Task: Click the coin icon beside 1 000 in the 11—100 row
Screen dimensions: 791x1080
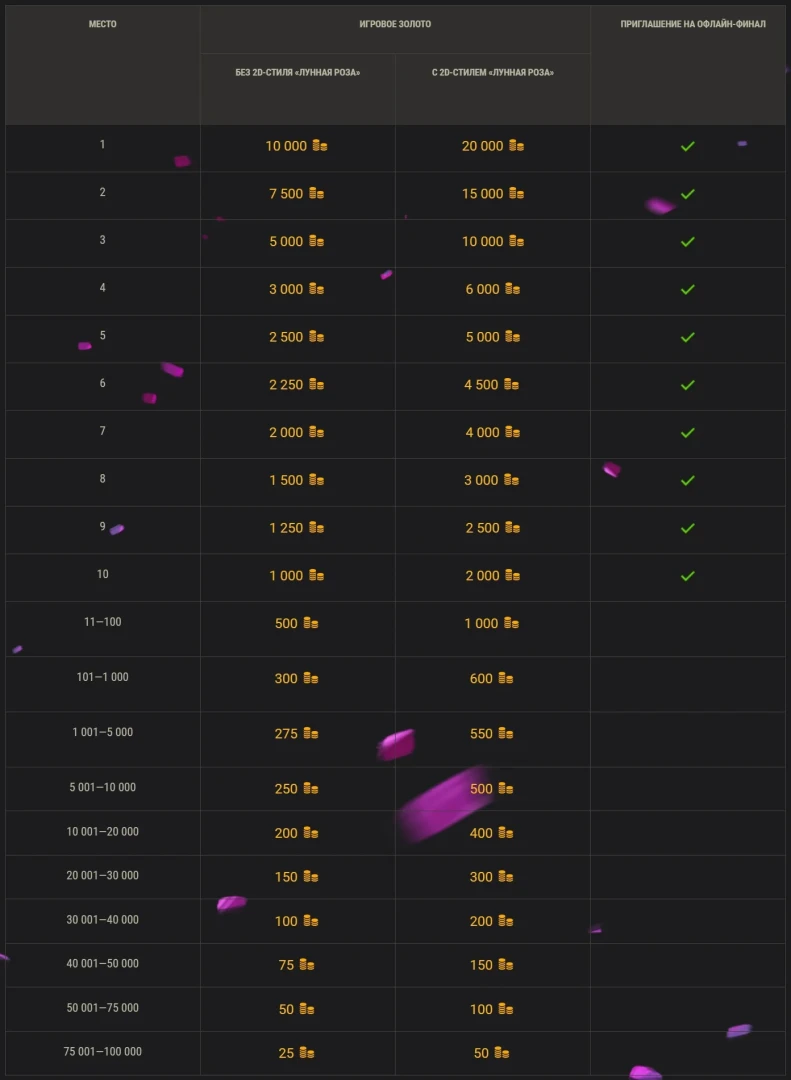Action: (511, 624)
